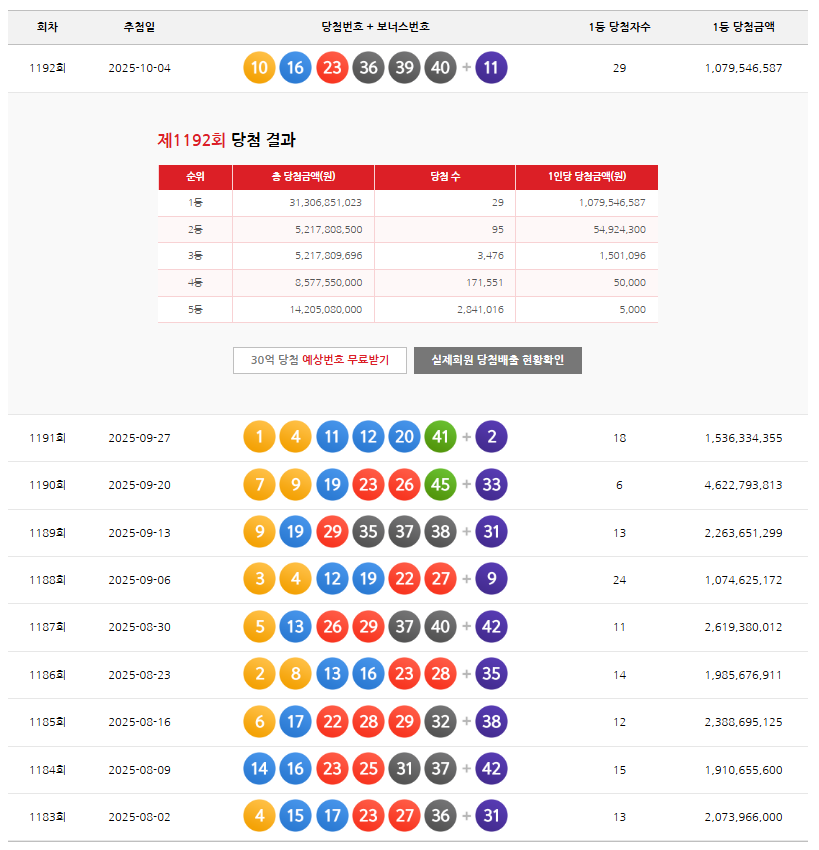This screenshot has height=850, width=819.
Task: Click the date 2025-08-16
Action: [x=139, y=722]
